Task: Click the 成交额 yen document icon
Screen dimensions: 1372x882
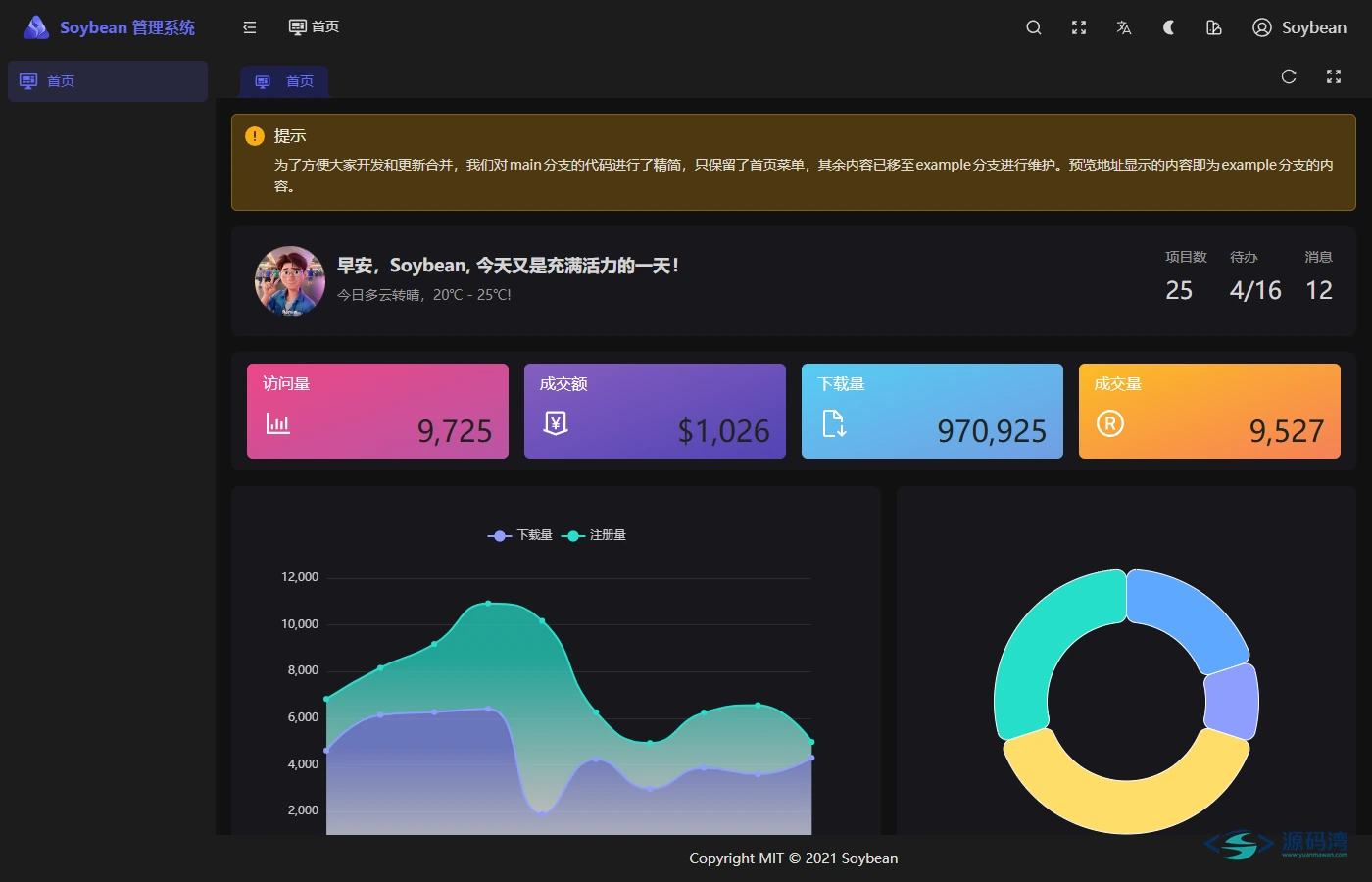Action: tap(556, 423)
